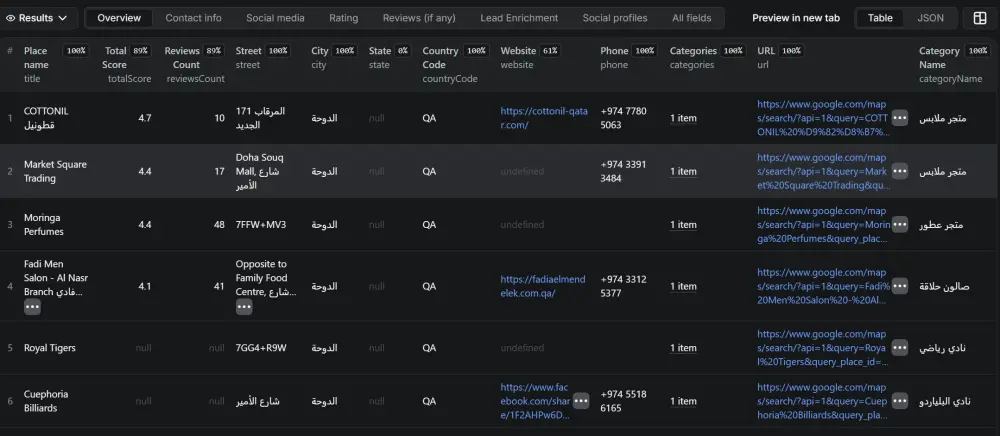Click phone number +974 7780 5063
1000x436 pixels.
pos(623,118)
